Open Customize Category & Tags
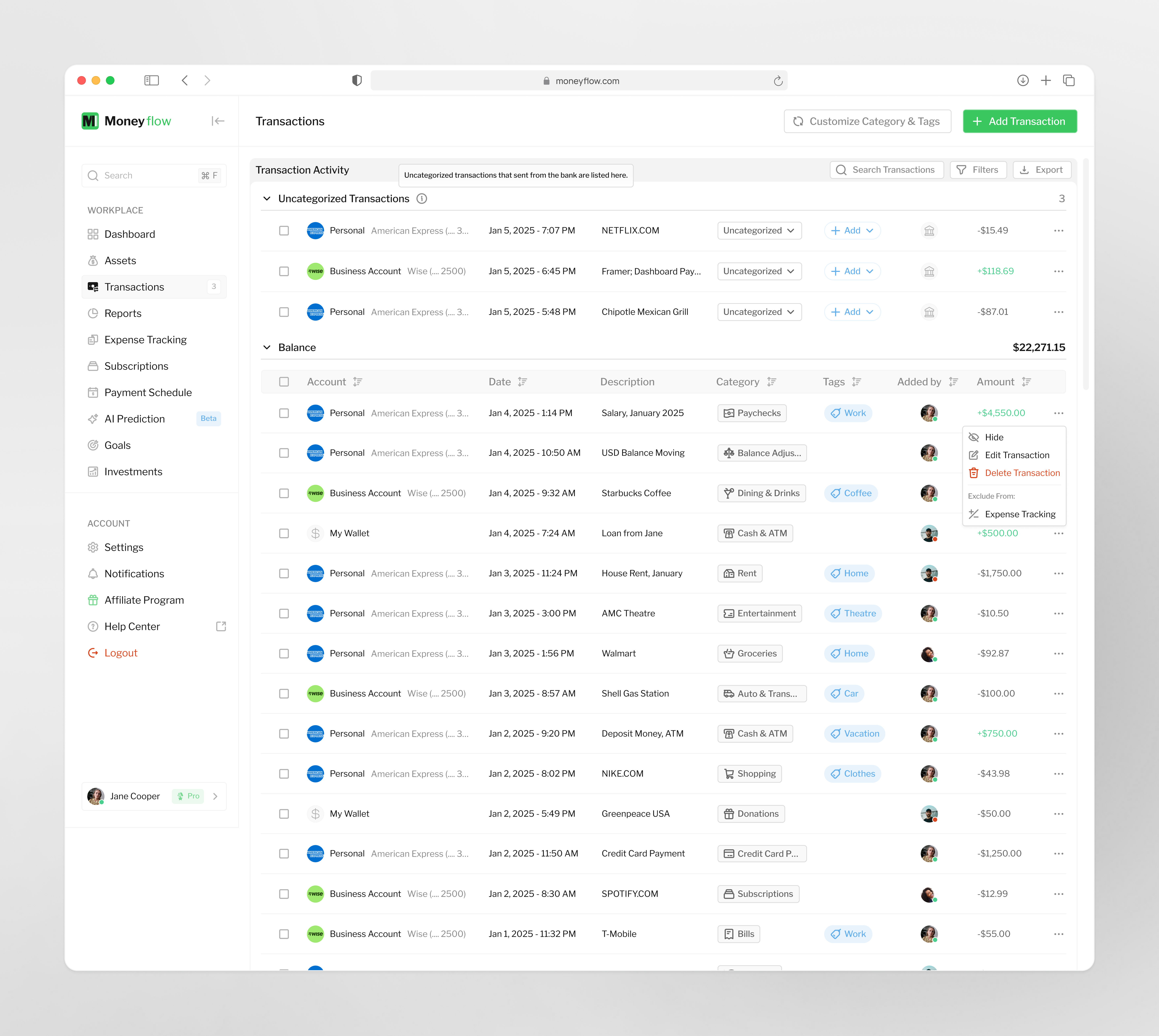This screenshot has height=1036, width=1159. [868, 121]
